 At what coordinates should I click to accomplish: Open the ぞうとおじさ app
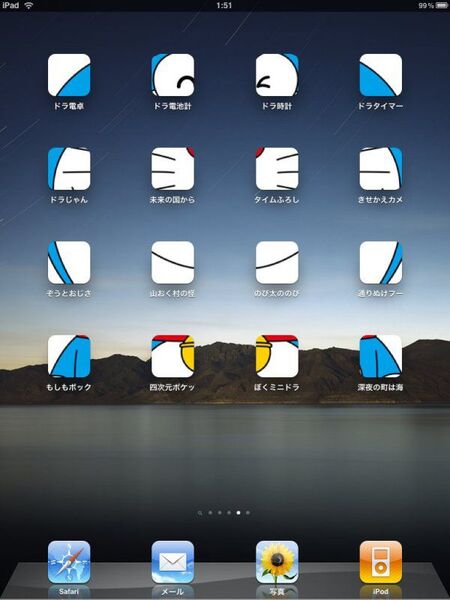coord(69,262)
